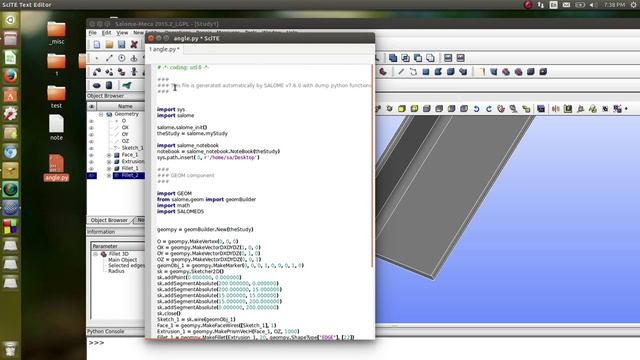This screenshot has height=360, width=640.
Task: Select the Create point tool
Action: [x=97, y=58]
